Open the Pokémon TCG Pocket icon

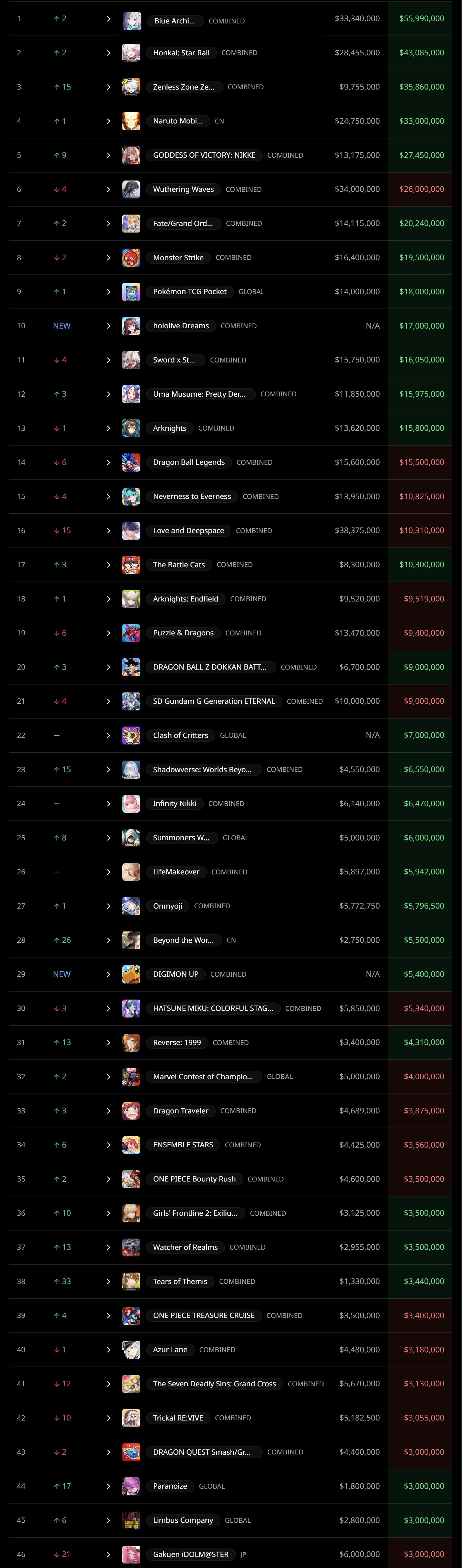click(x=131, y=292)
